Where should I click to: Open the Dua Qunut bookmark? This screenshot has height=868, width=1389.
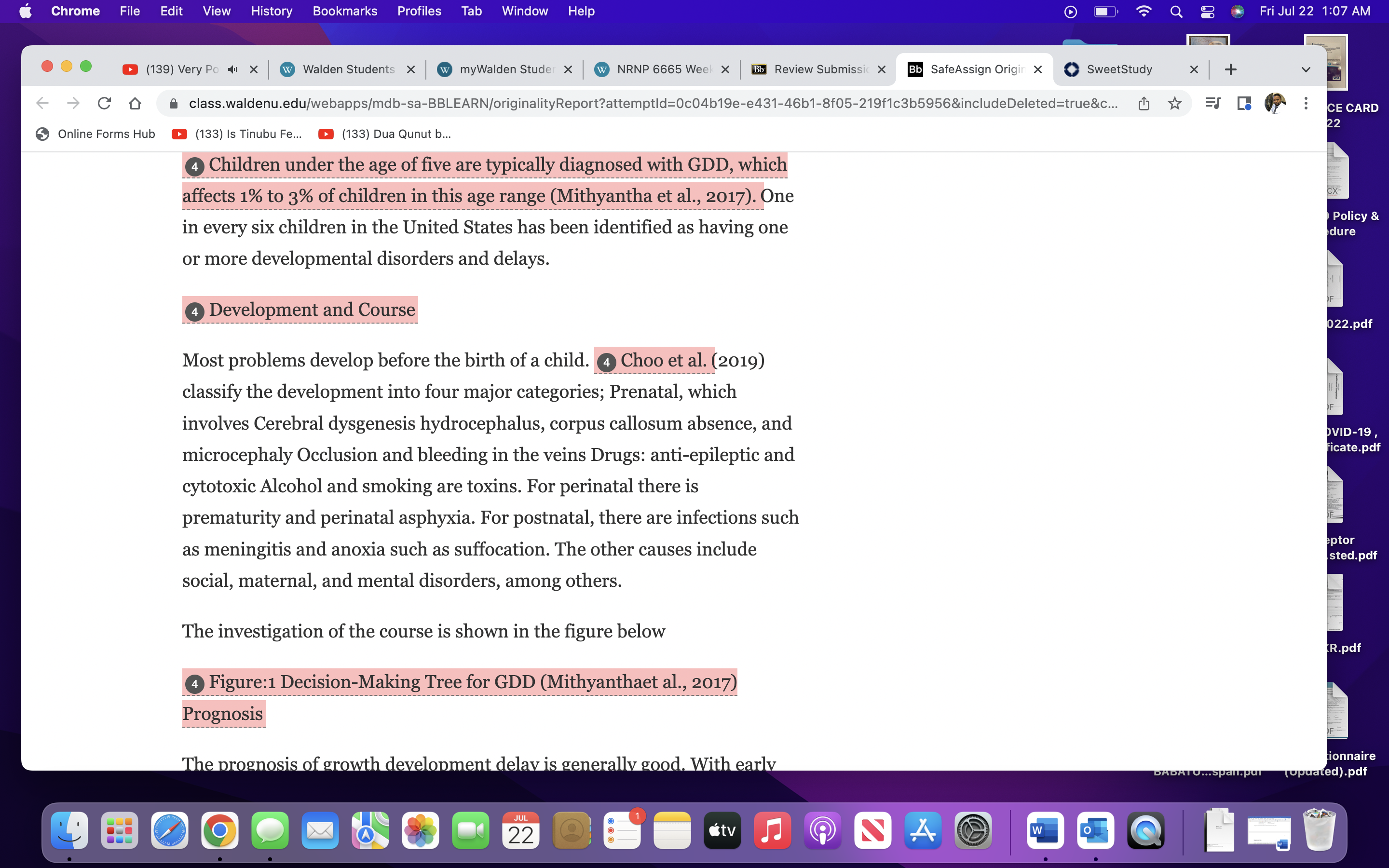click(x=385, y=134)
